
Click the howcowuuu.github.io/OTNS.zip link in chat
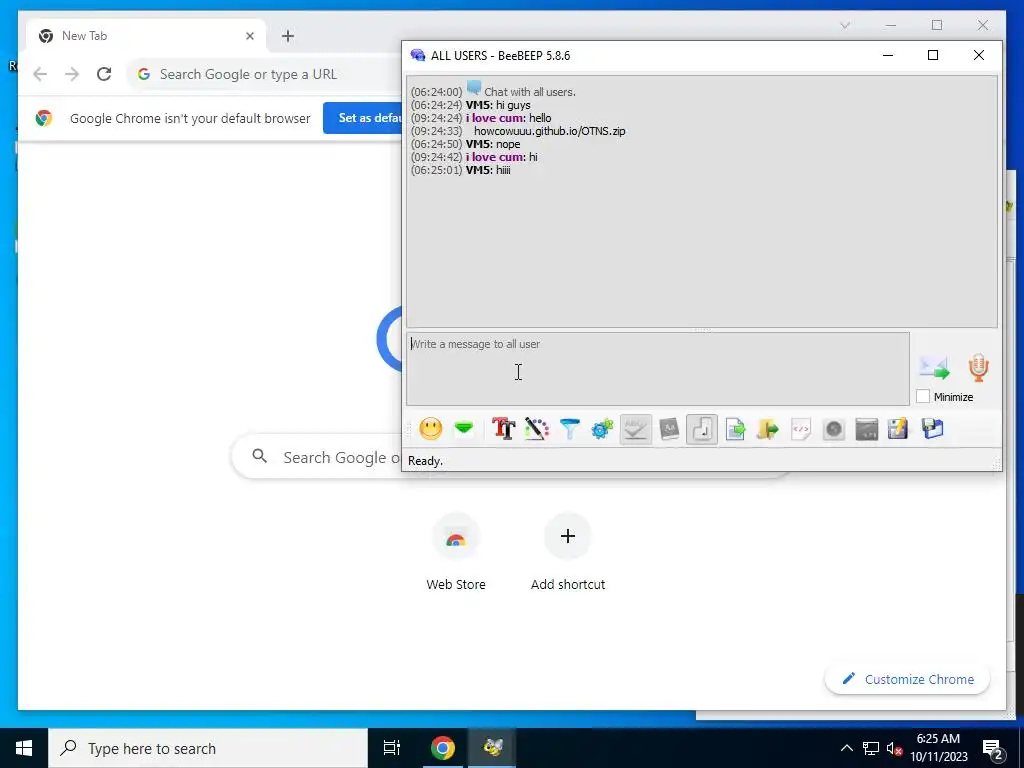(x=549, y=131)
